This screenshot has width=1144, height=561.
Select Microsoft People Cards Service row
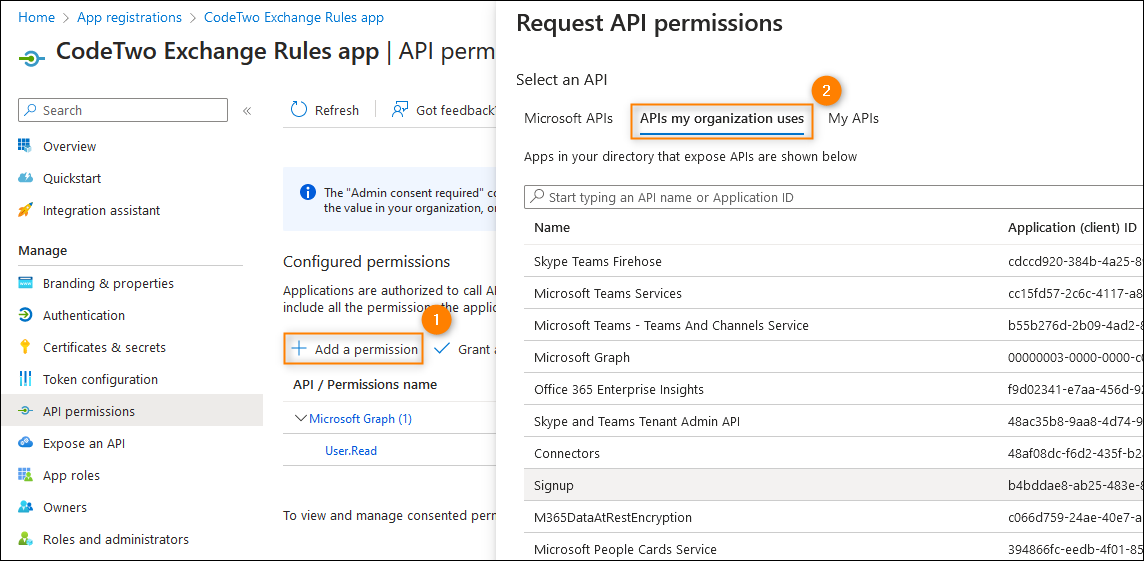pyautogui.click(x=834, y=547)
